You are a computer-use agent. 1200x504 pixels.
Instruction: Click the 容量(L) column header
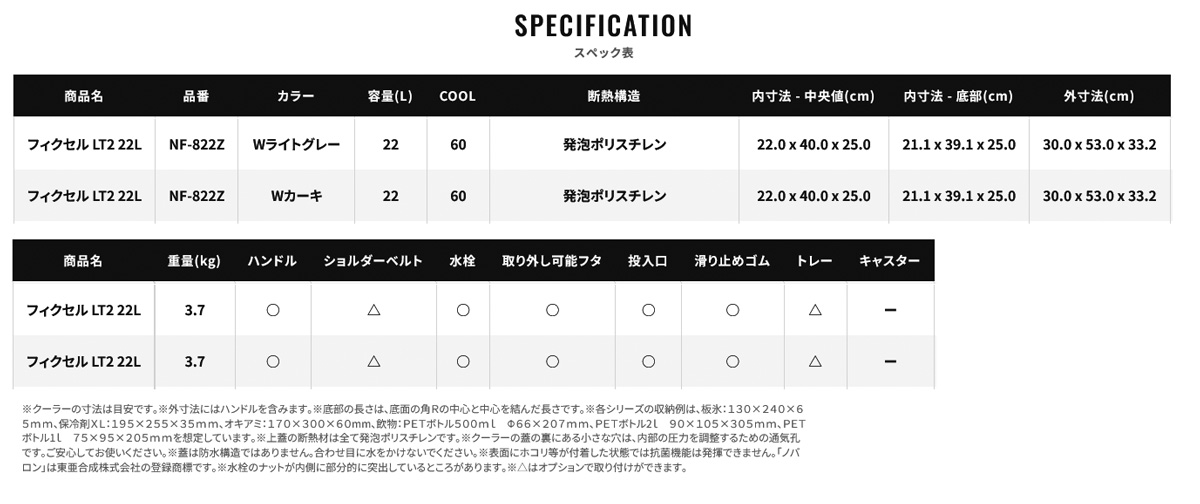pyautogui.click(x=390, y=97)
